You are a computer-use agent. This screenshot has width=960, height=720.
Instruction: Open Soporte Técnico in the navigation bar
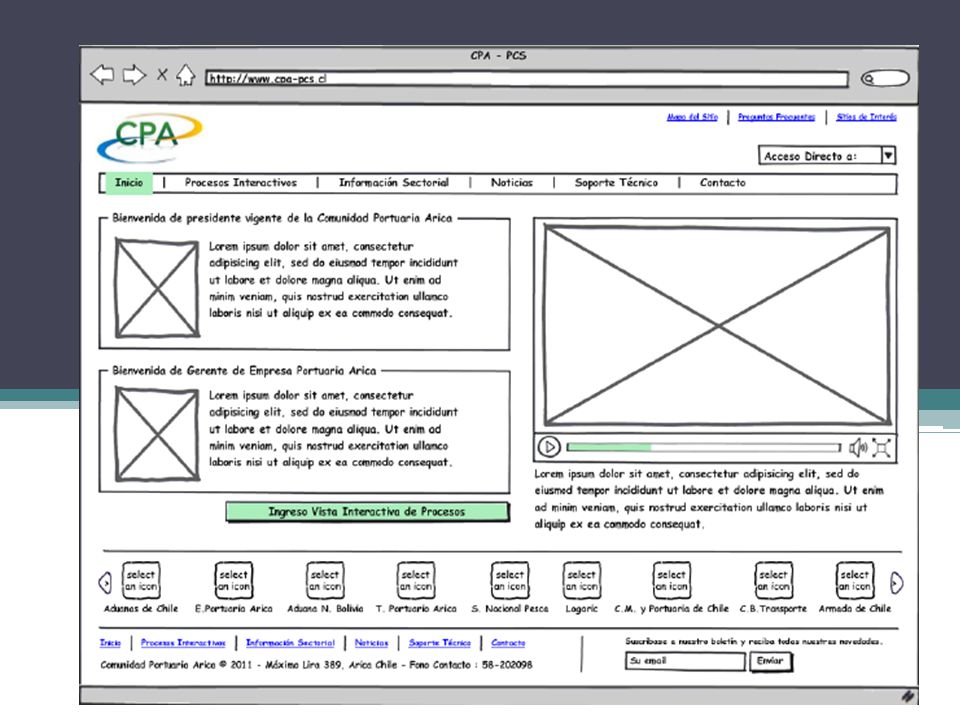click(616, 182)
